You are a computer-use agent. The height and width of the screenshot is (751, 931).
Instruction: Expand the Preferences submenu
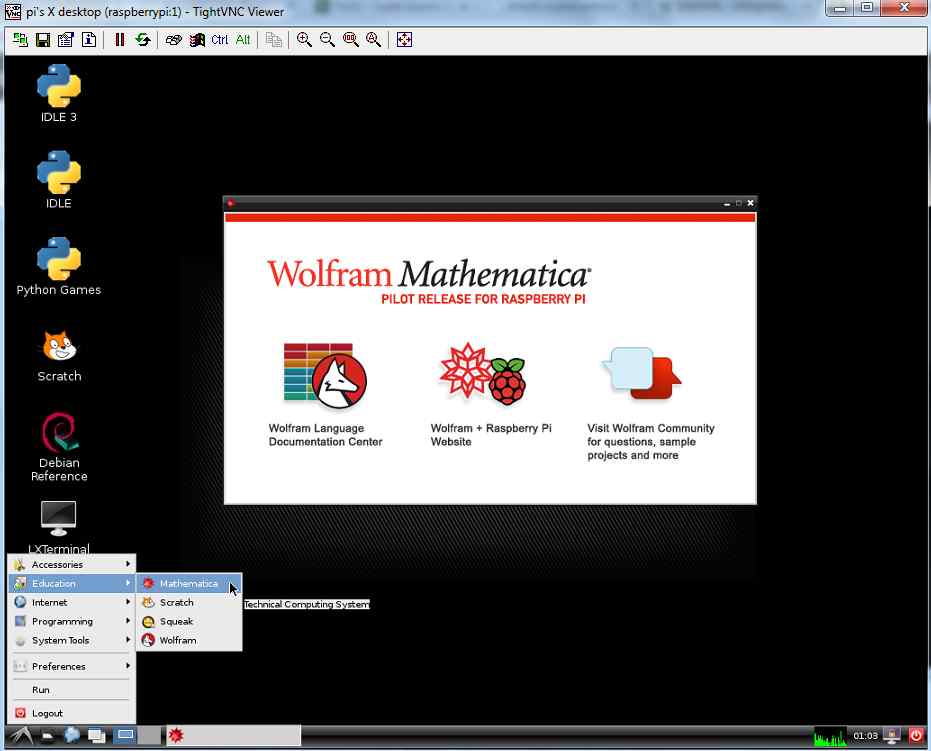coord(72,666)
